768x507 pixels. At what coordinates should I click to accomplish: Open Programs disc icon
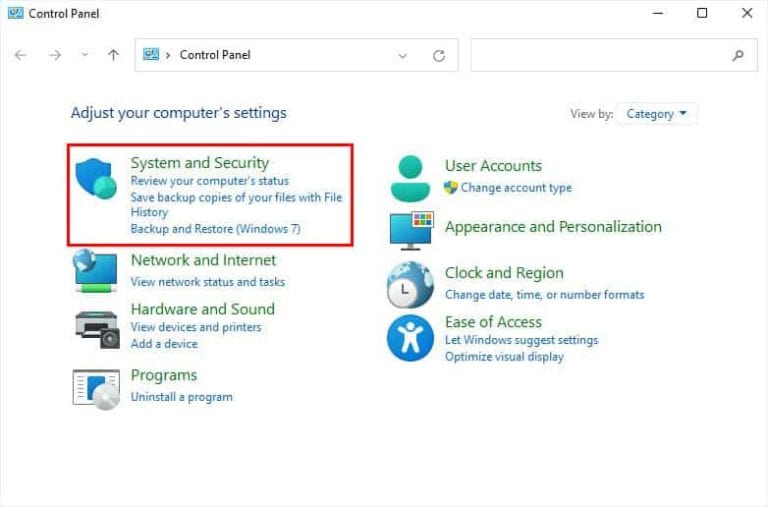tap(96, 389)
